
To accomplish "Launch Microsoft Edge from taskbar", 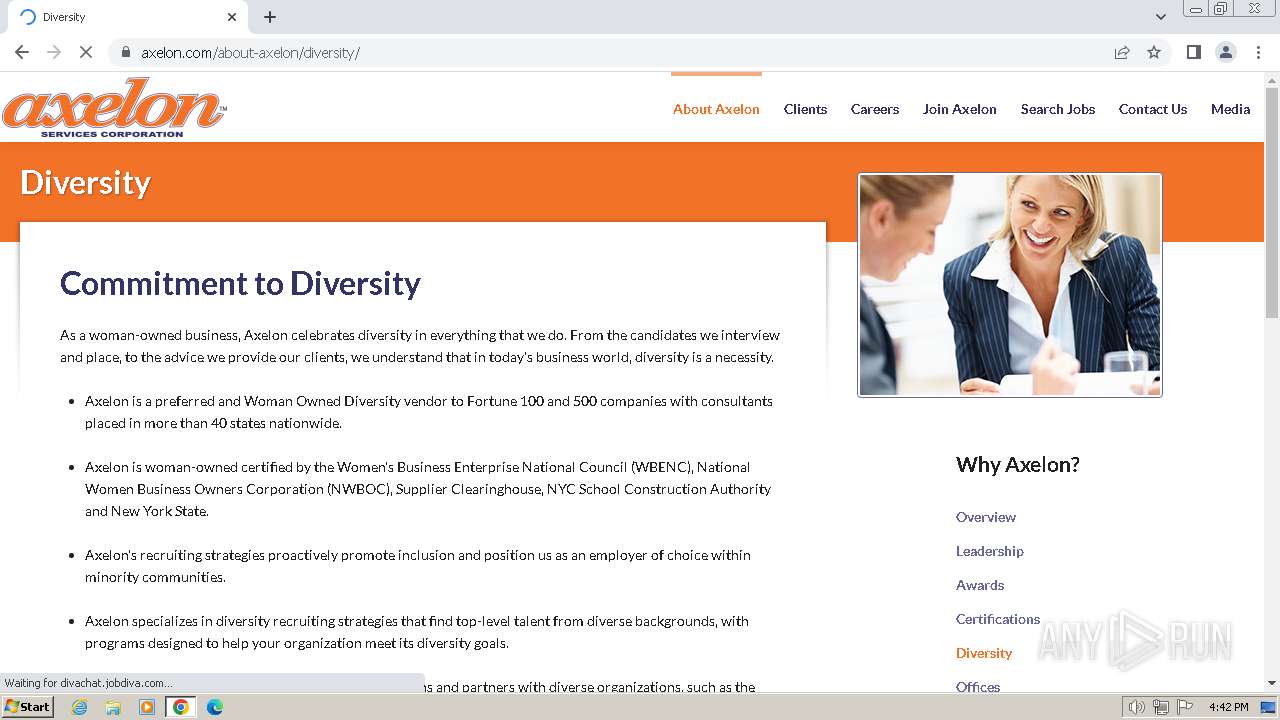I will pos(215,707).
